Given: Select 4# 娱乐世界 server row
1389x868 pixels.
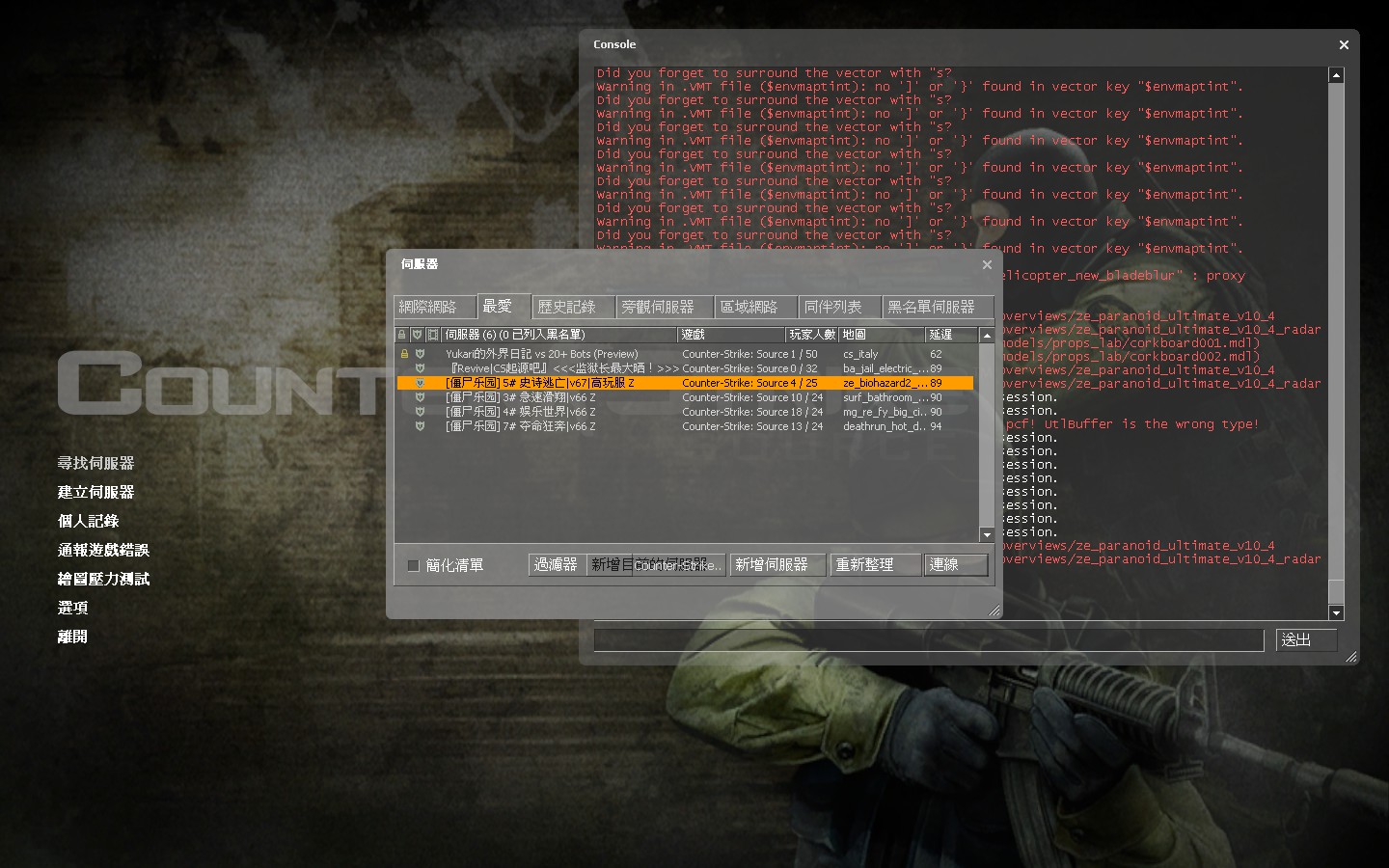Looking at the screenshot, I should (x=686, y=412).
